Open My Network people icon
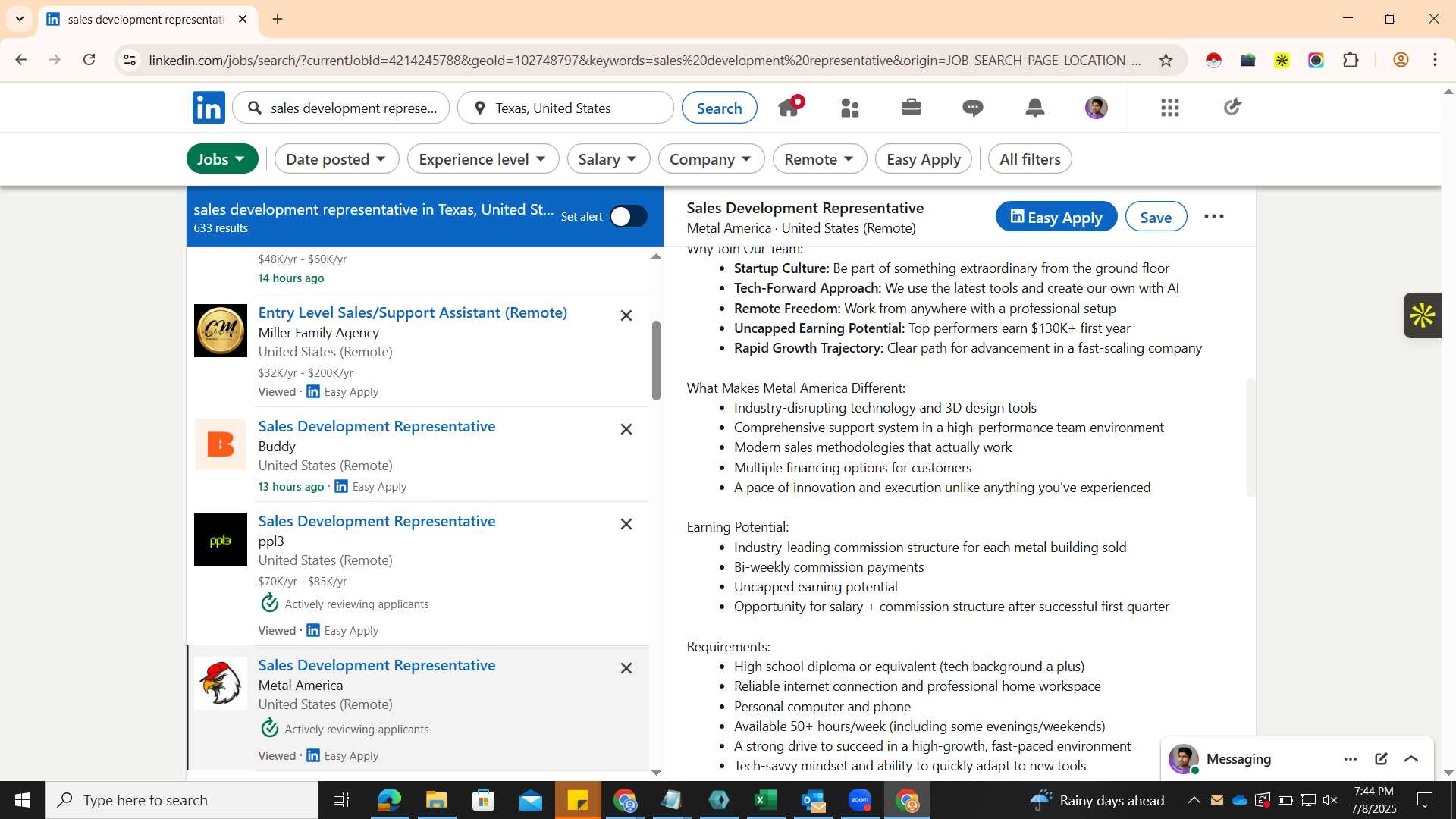 [x=850, y=108]
